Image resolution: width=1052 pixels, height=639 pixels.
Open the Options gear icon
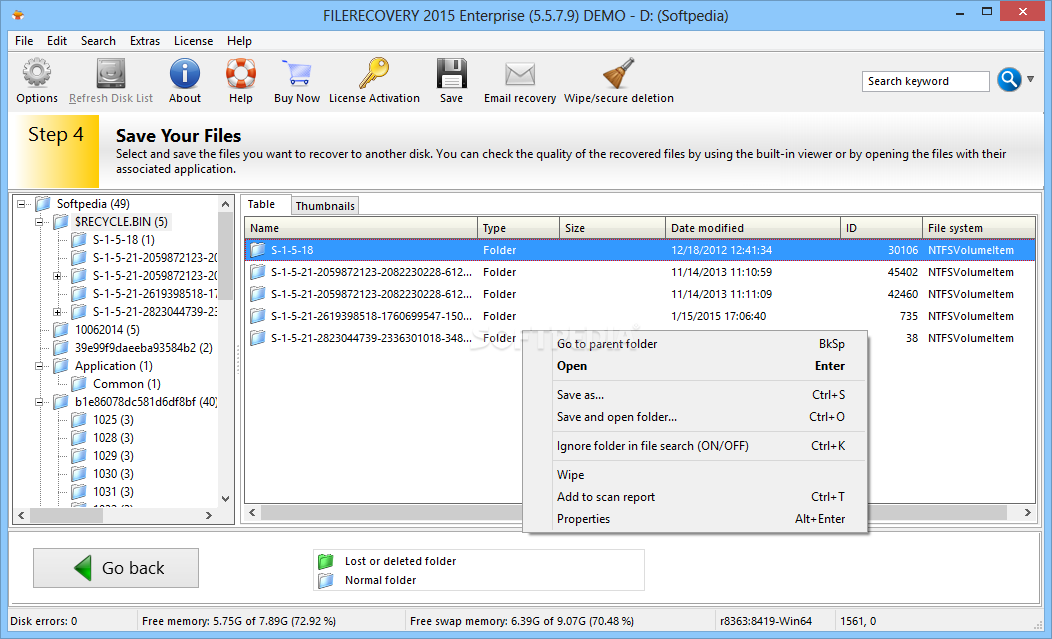point(37,73)
